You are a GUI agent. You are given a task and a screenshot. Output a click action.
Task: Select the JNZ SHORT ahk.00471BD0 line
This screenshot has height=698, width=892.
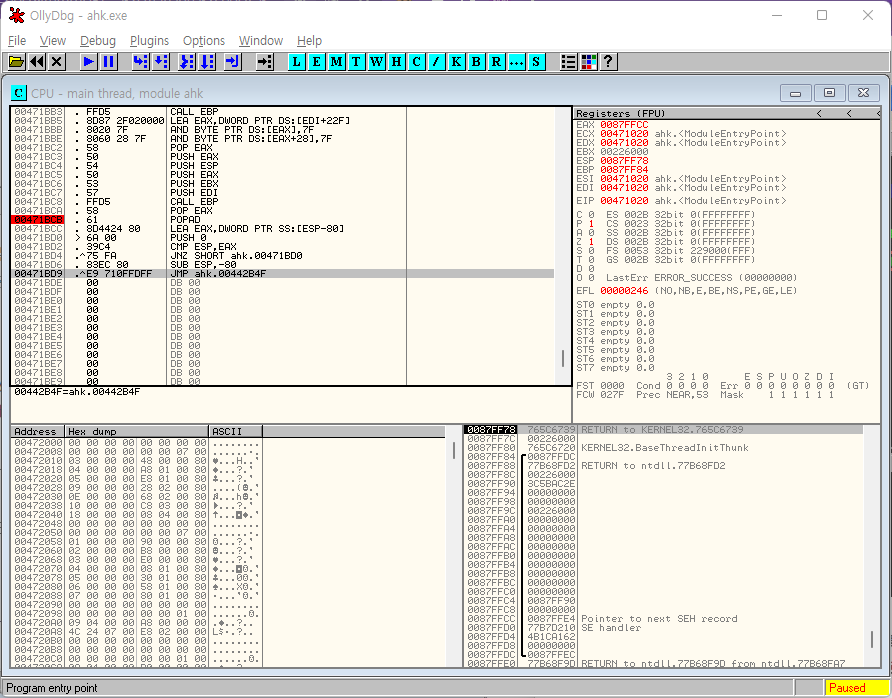tap(282, 255)
